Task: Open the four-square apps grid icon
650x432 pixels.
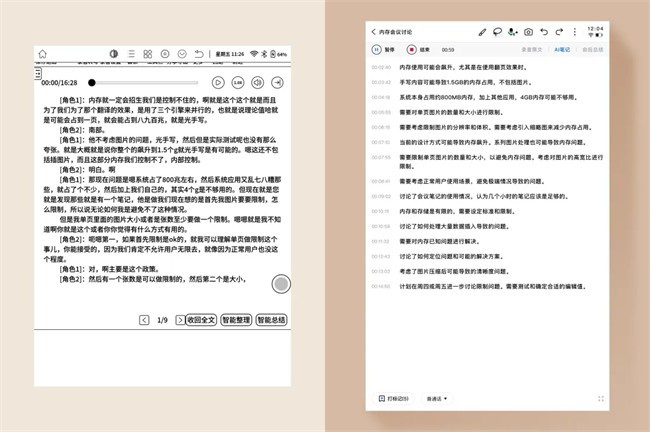Action: (149, 53)
